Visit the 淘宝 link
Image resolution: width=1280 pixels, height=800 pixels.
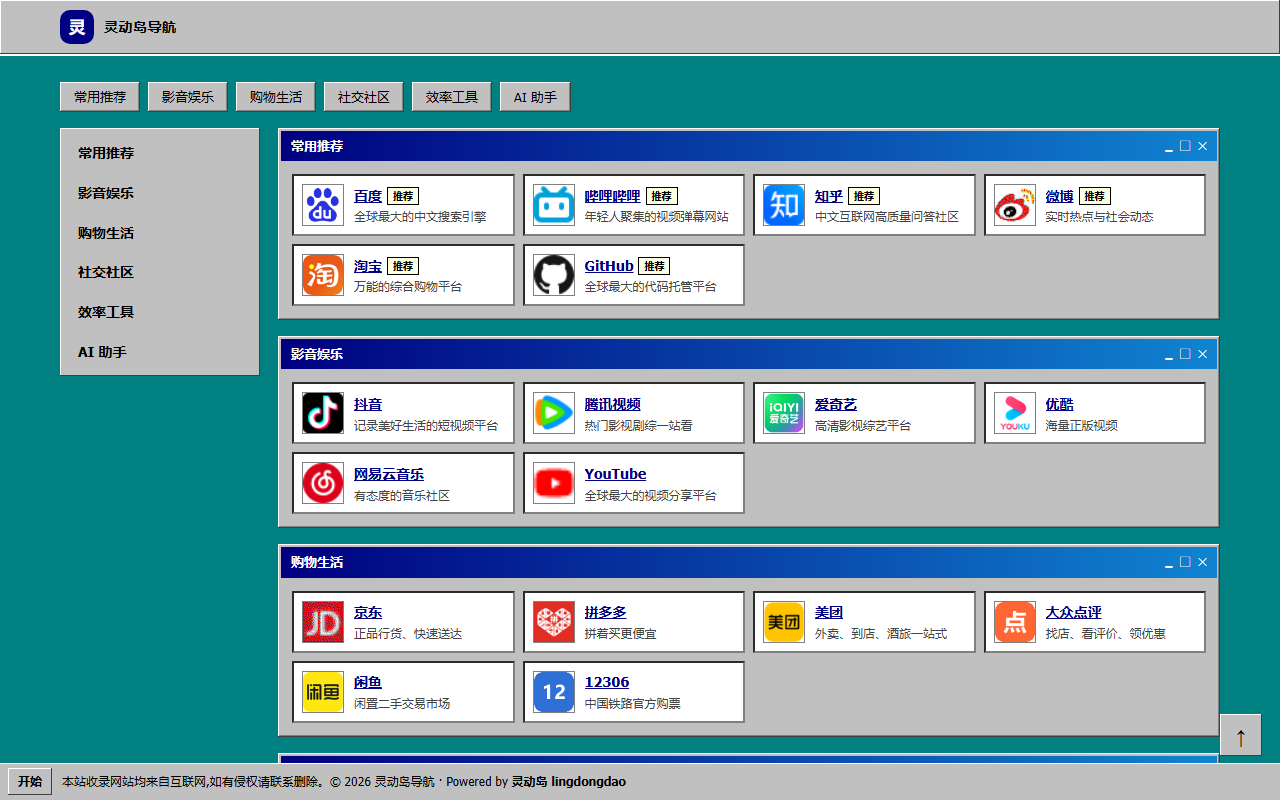pos(368,266)
